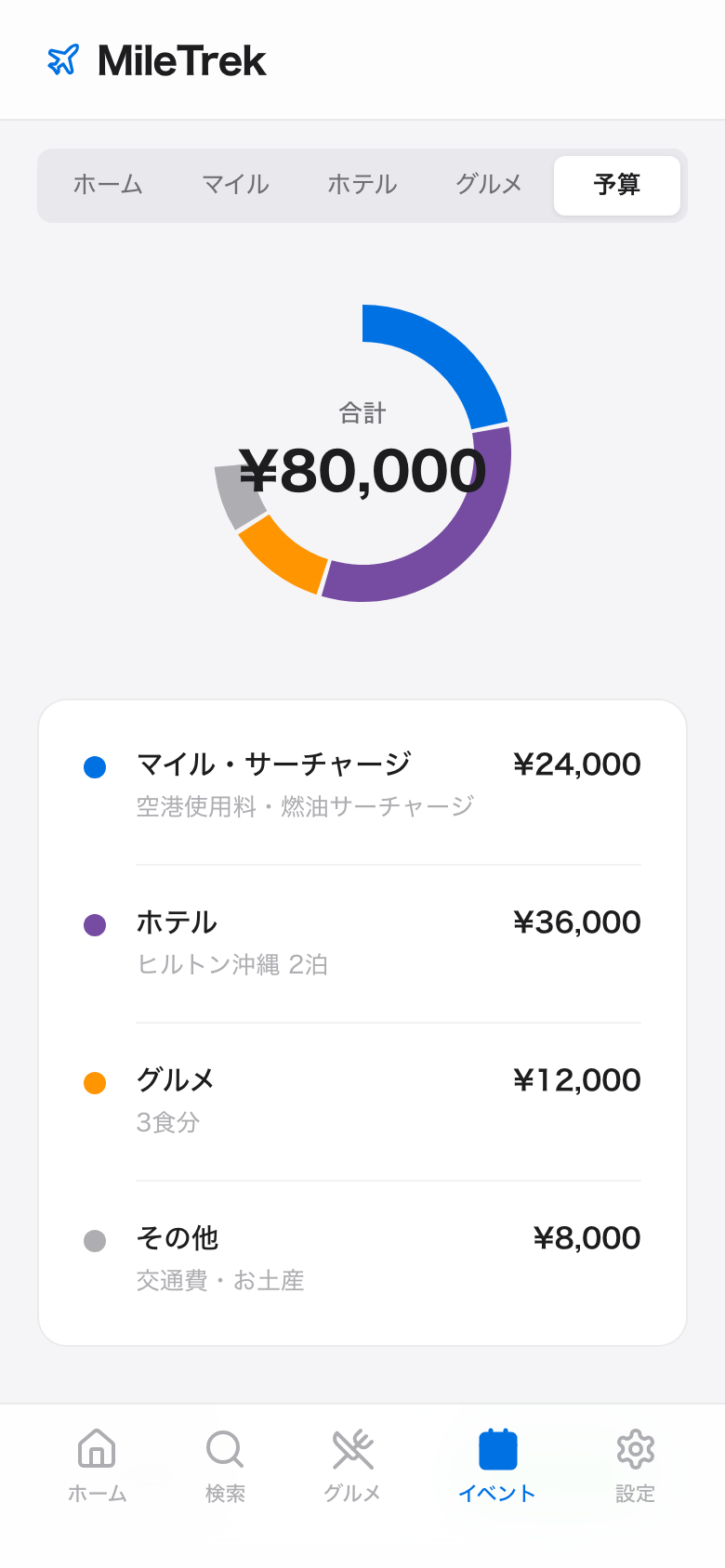
Task: Click the blue dot beside マイル・サーチャージ
Action: [x=95, y=767]
